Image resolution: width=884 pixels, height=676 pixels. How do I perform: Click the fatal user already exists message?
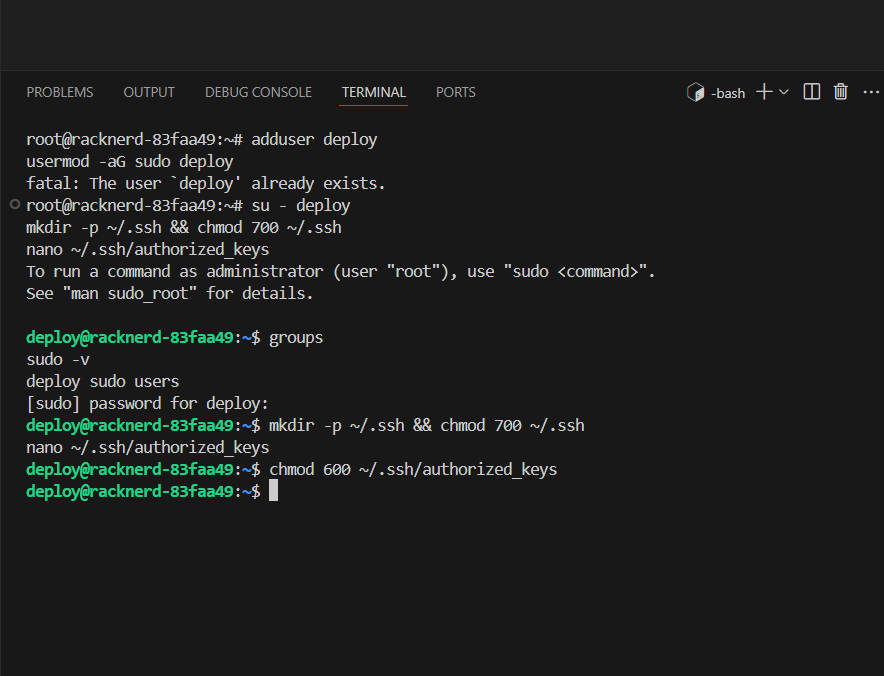(x=205, y=183)
